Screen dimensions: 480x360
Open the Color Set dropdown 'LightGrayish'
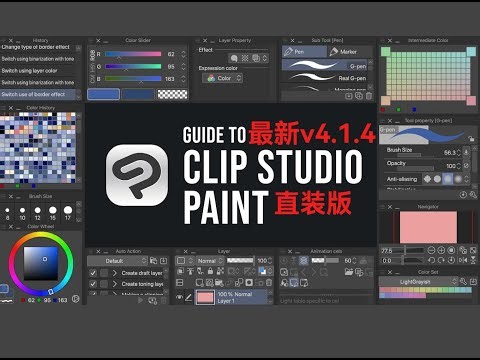pos(418,282)
